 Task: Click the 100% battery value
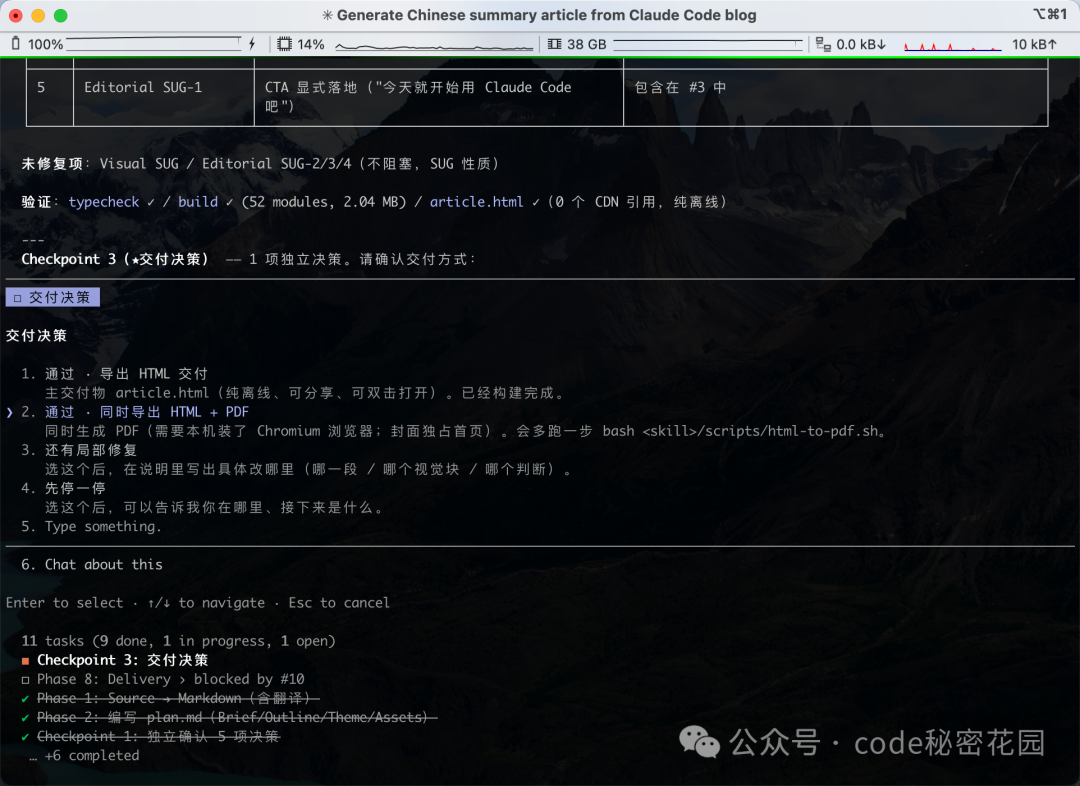(x=45, y=44)
